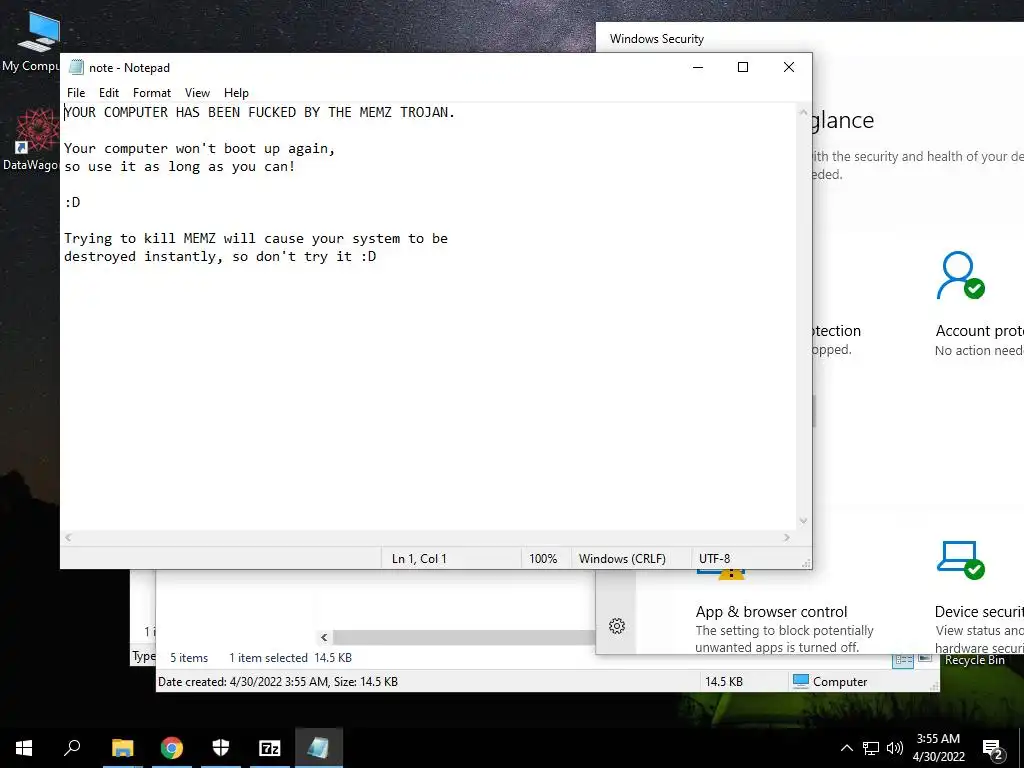The height and width of the screenshot is (768, 1024).
Task: Open Windows Security settings gear
Action: point(616,626)
